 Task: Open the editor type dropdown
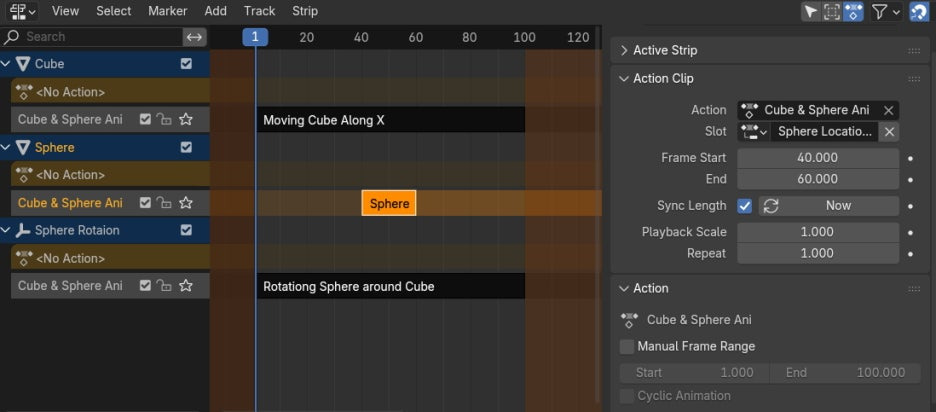tap(23, 11)
